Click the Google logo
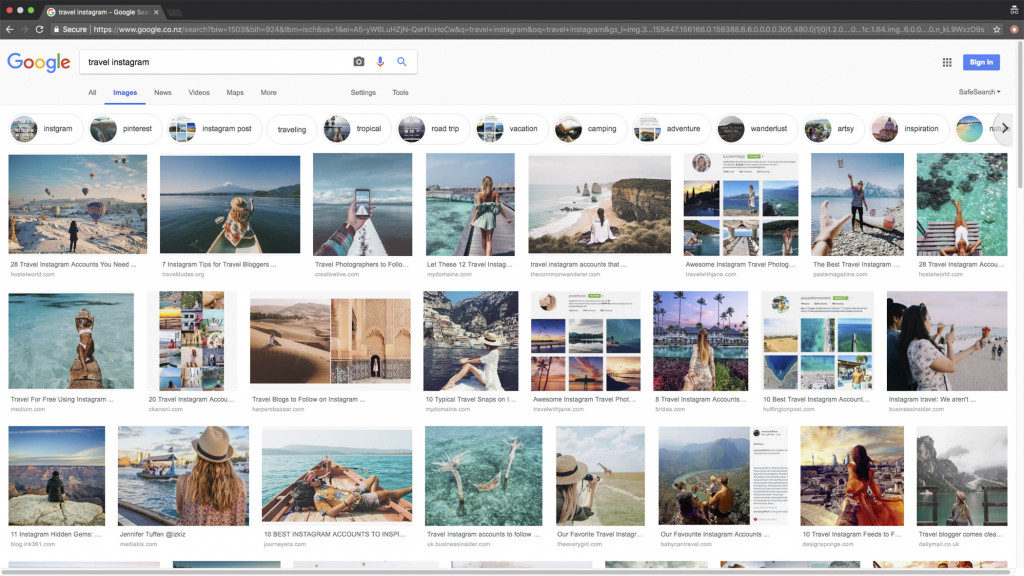Viewport: 1024px width, 576px height. [39, 62]
